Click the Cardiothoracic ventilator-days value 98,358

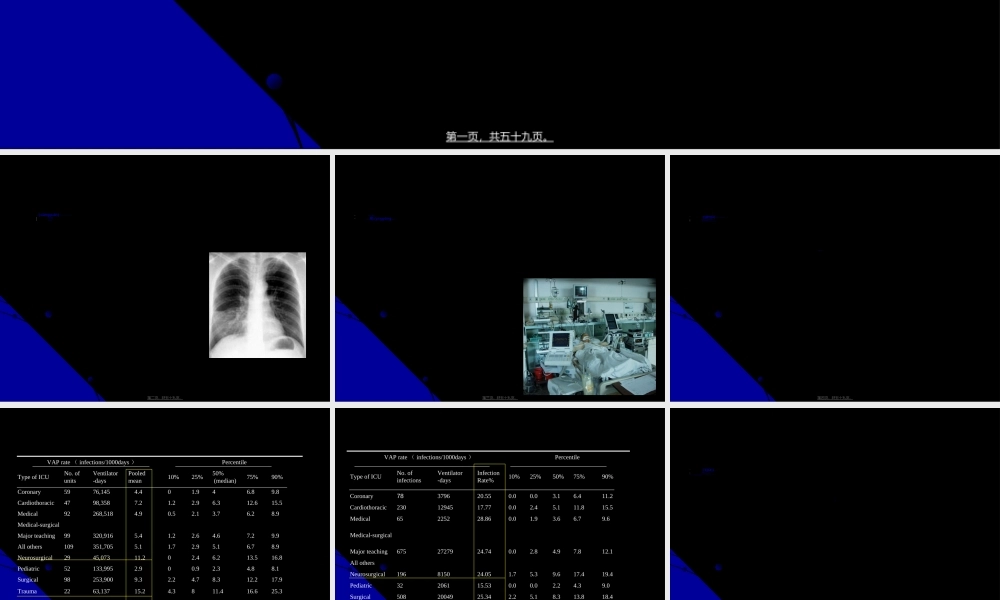(101, 502)
